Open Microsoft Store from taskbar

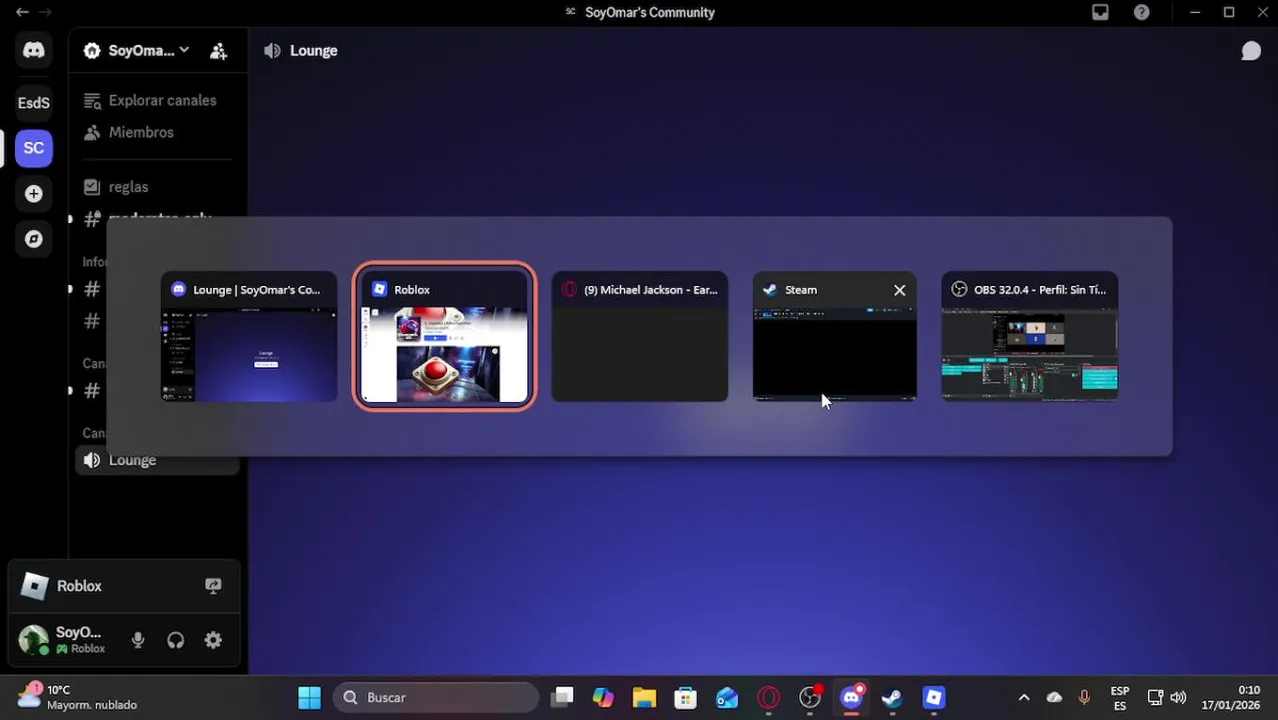pyautogui.click(x=685, y=697)
